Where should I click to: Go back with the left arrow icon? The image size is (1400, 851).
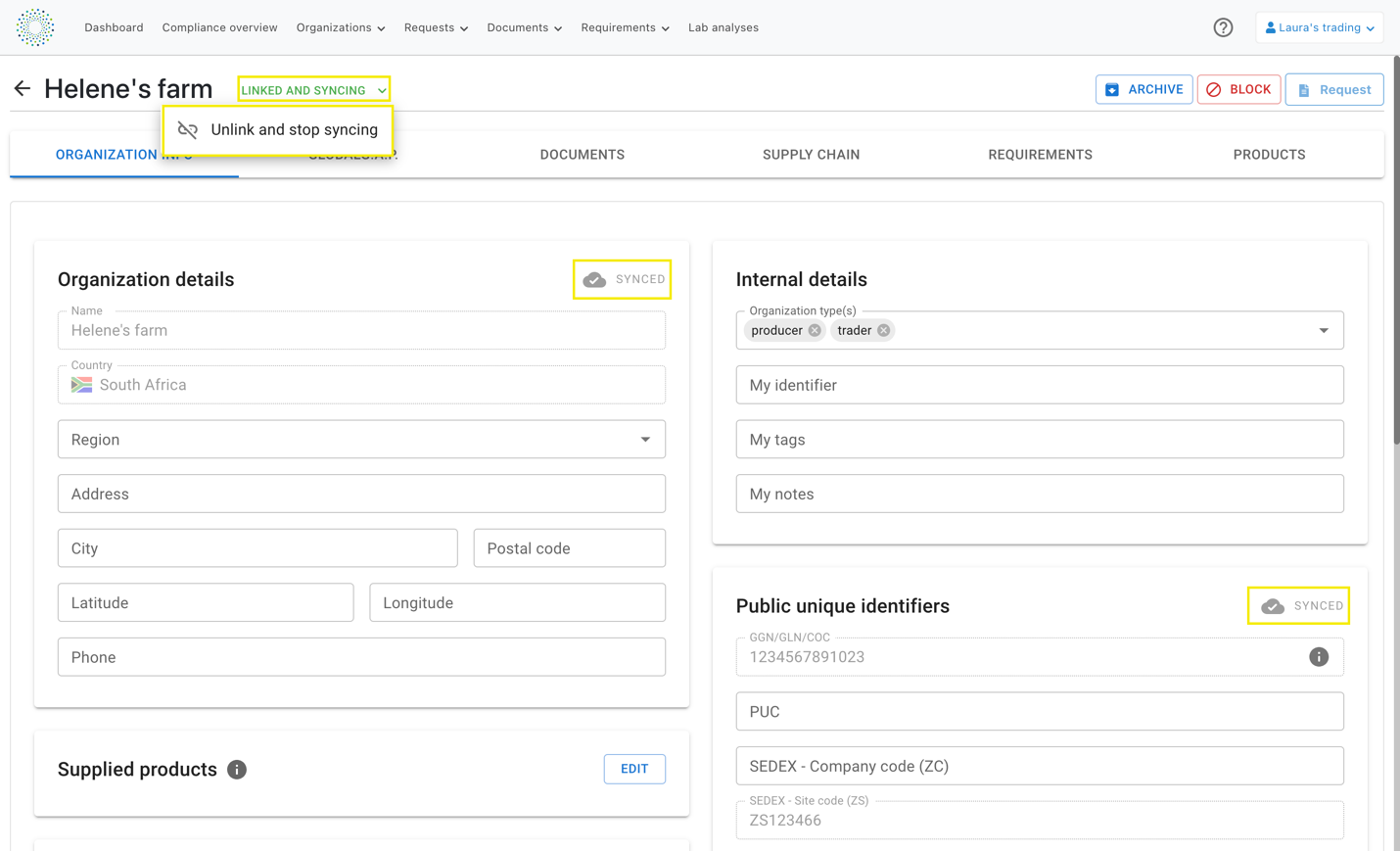tap(23, 89)
